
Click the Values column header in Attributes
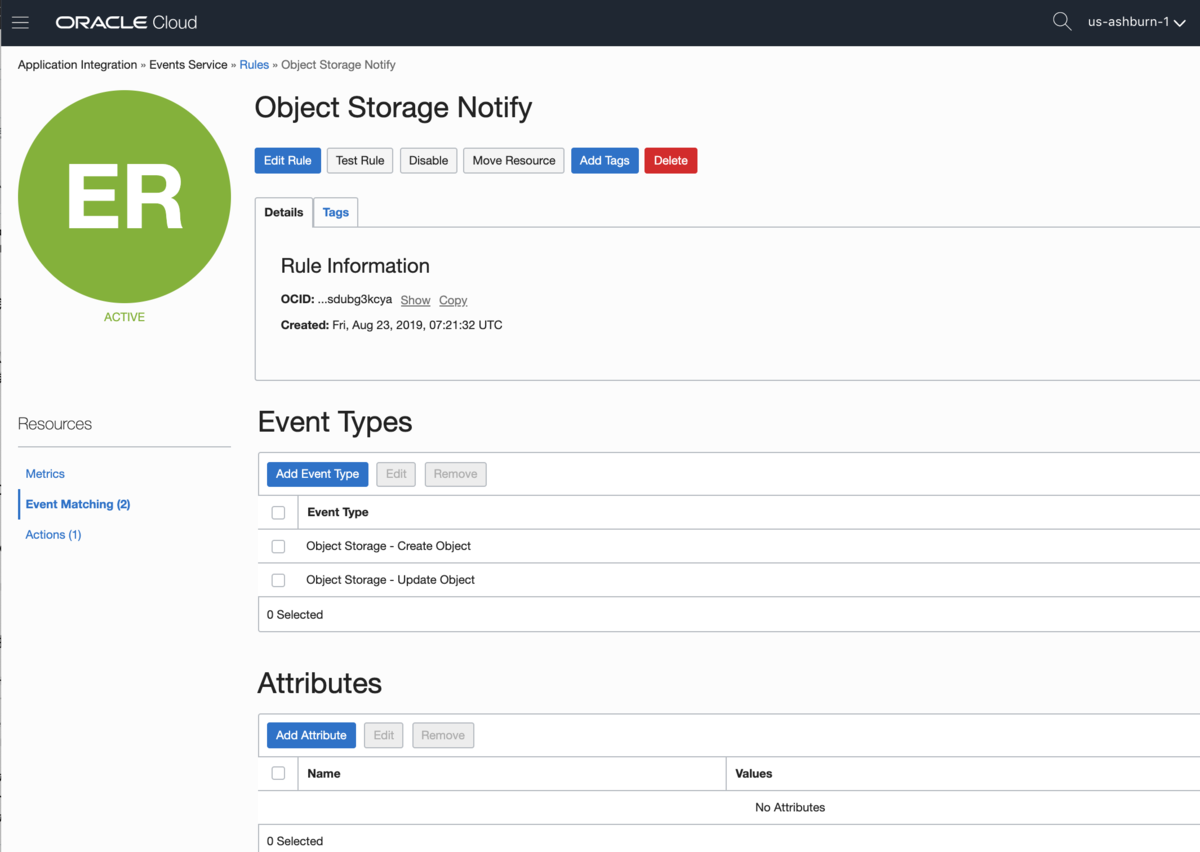754,773
